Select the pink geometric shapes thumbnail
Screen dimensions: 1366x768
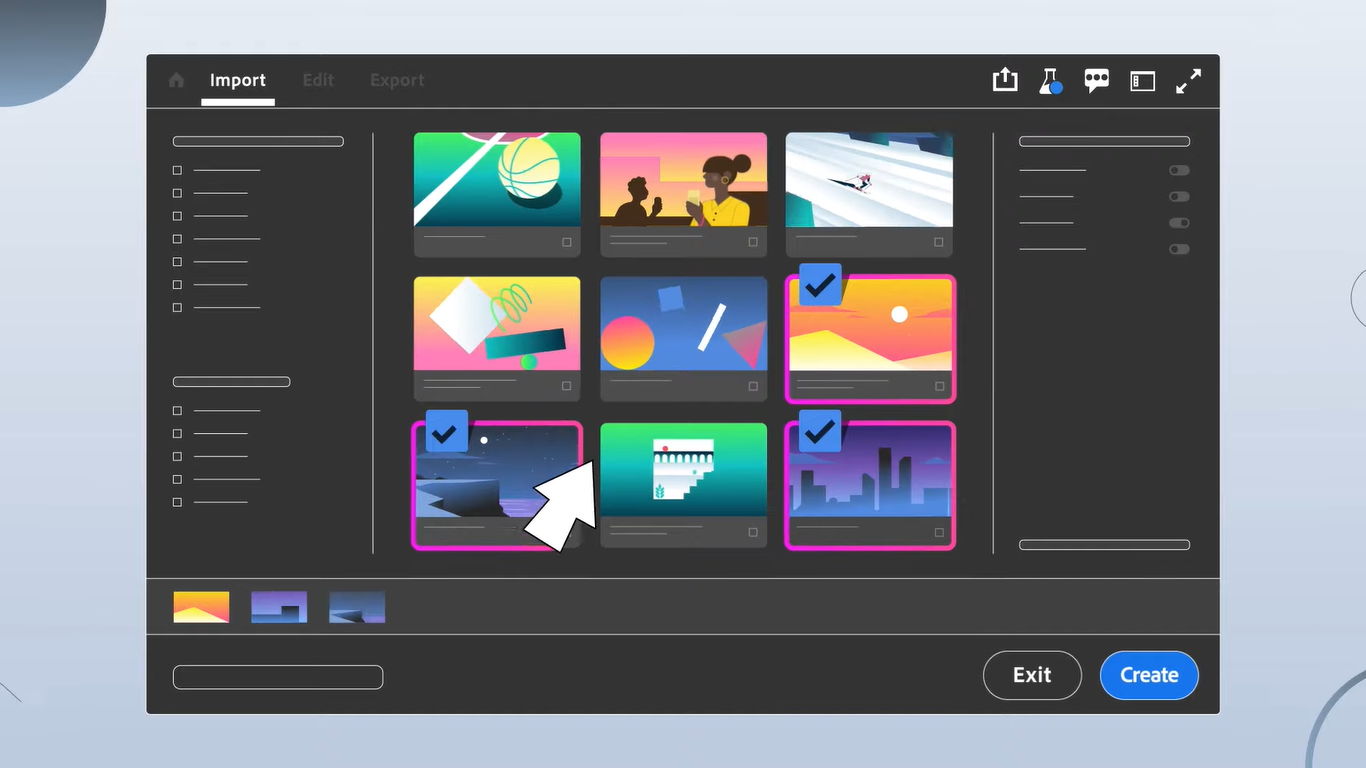click(497, 324)
